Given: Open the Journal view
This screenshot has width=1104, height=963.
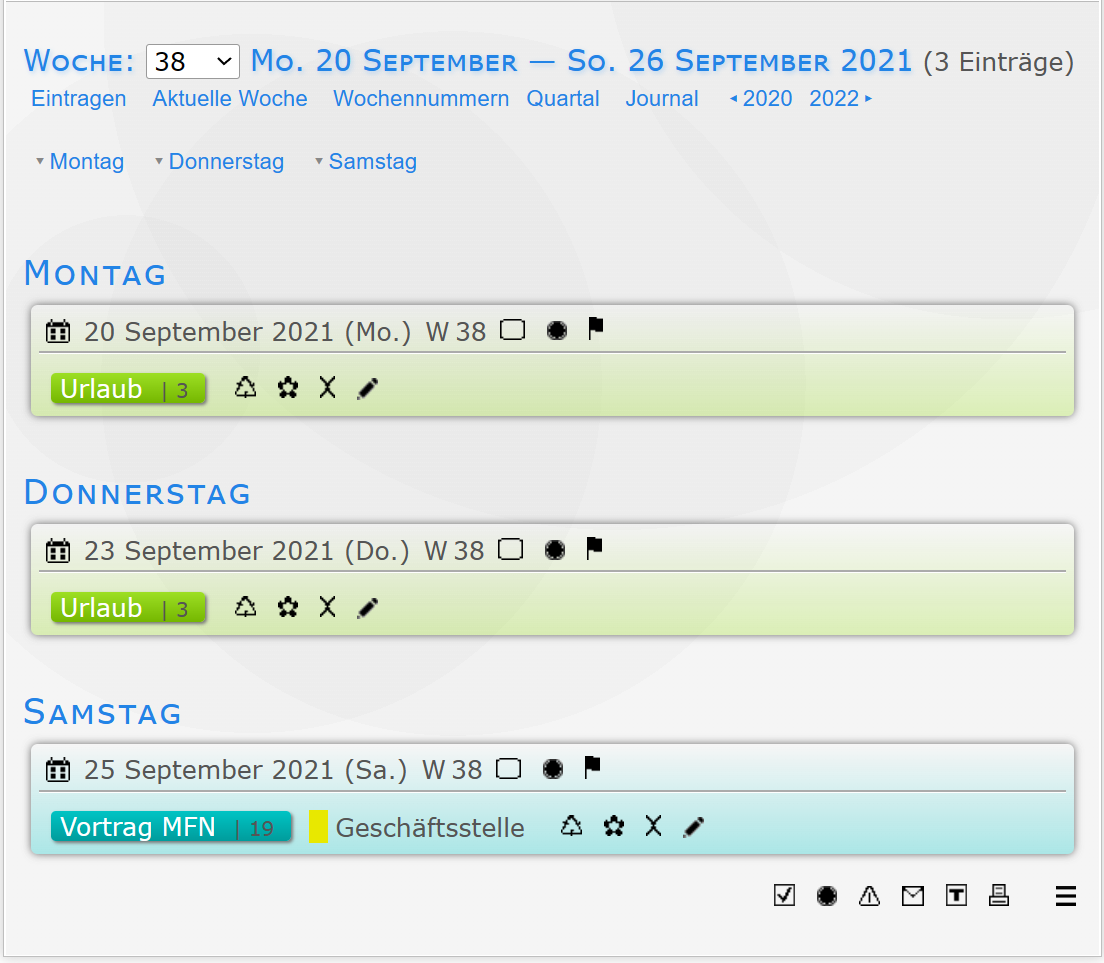Looking at the screenshot, I should [662, 99].
